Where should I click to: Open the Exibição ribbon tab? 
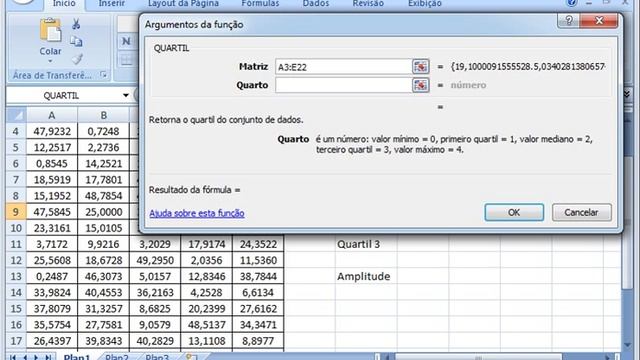tap(425, 4)
